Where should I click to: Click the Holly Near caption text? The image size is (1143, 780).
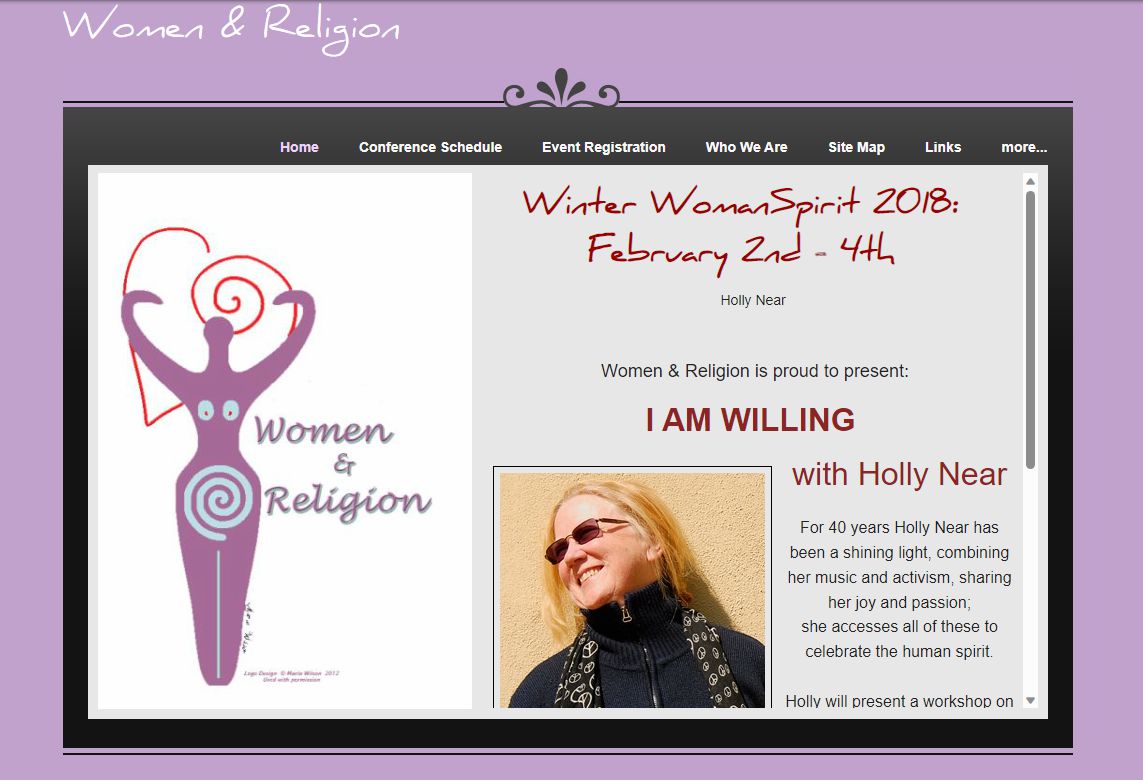click(x=753, y=300)
